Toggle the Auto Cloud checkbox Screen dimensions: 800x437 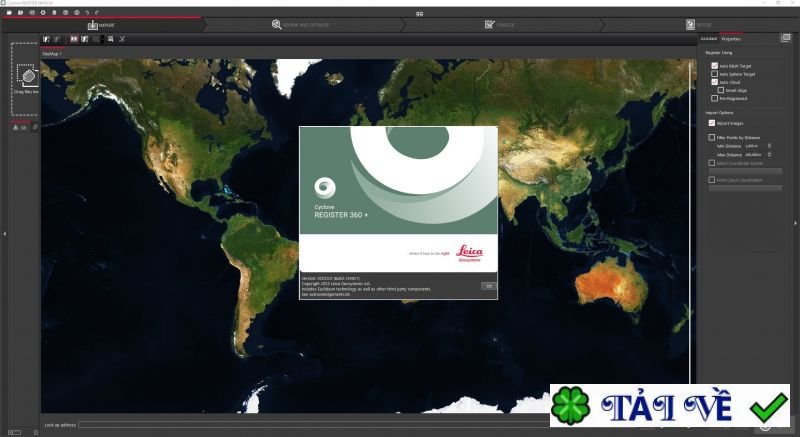coord(714,82)
